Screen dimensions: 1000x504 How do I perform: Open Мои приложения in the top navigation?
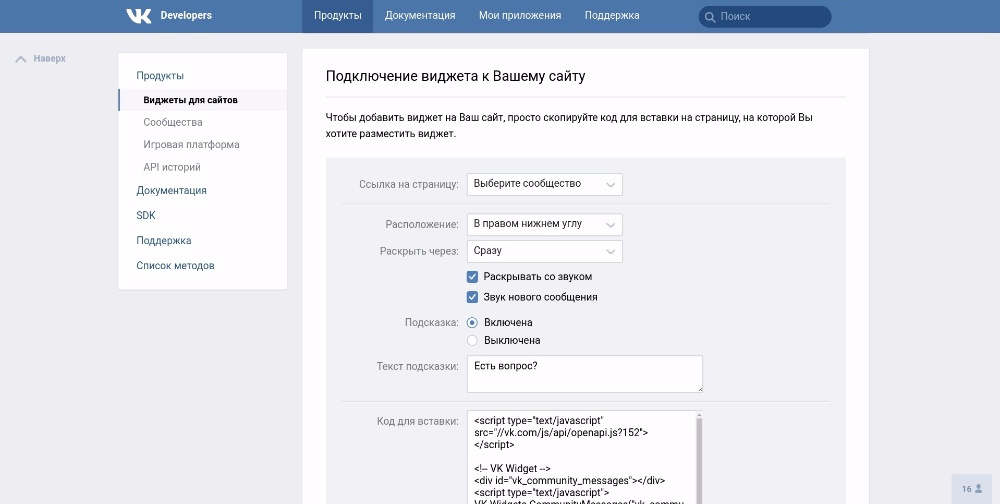coord(520,16)
